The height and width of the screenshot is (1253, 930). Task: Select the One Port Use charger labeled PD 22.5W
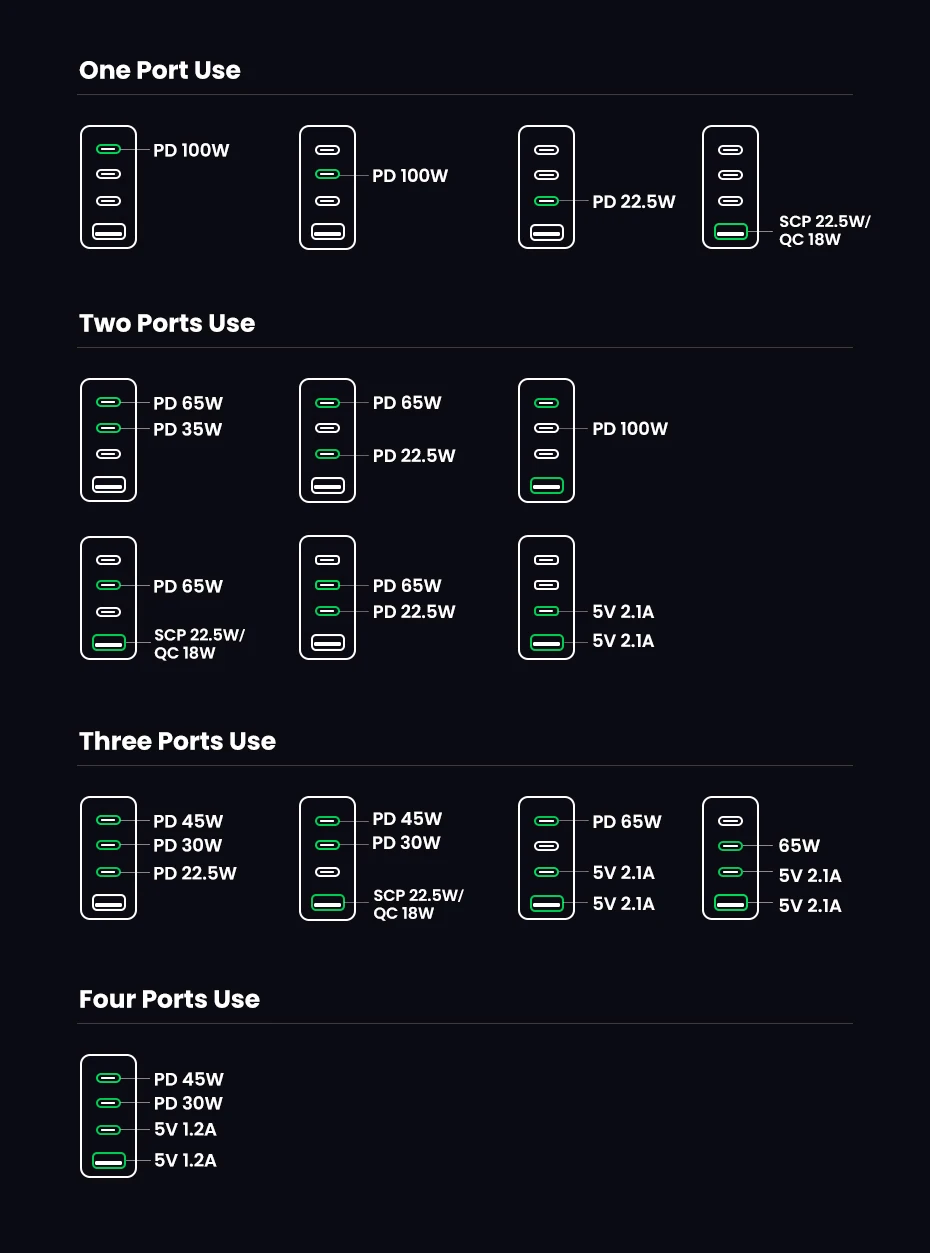[546, 187]
